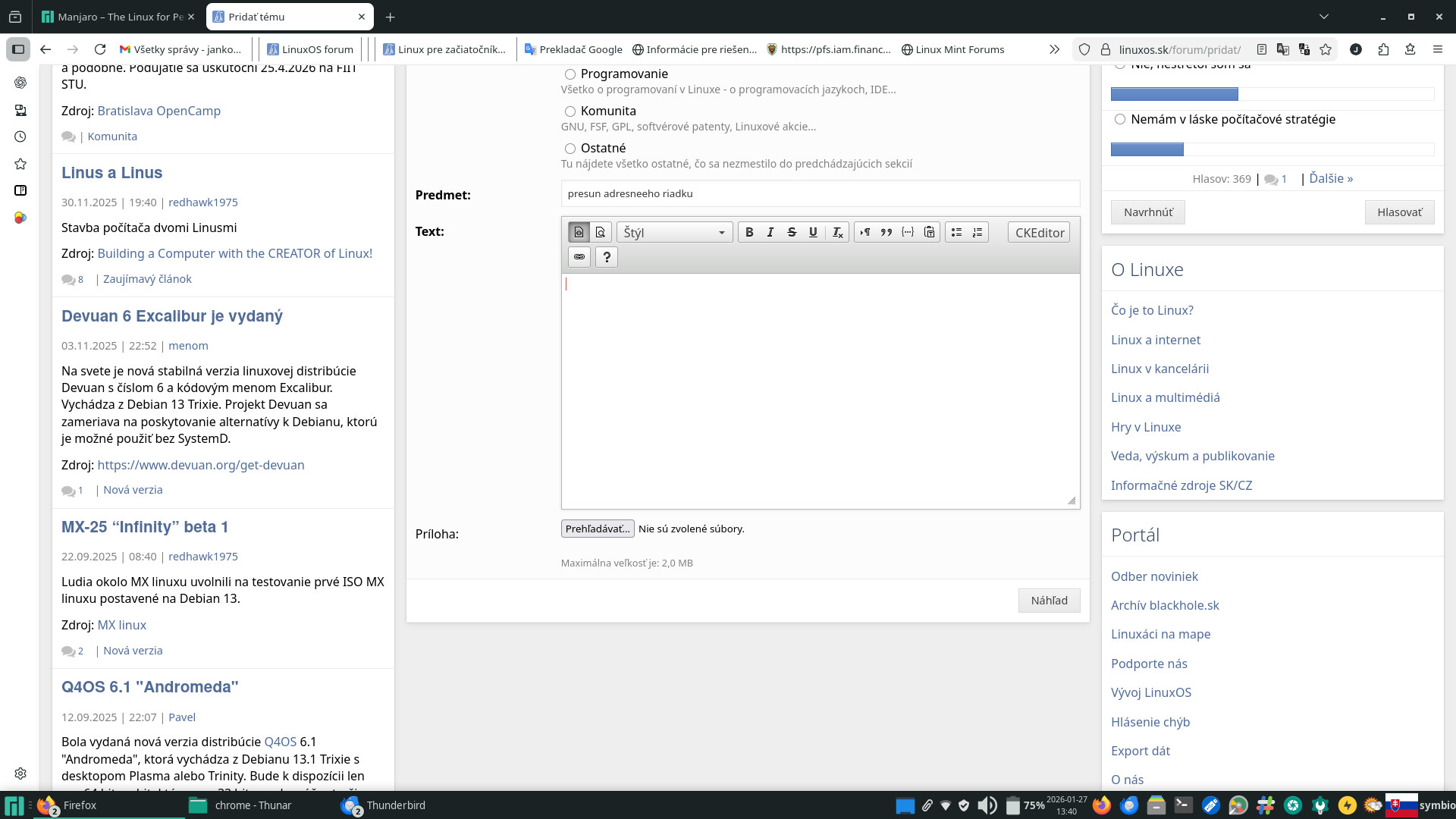Screen dimensions: 1456x819
Task: Click the remove formatting icon
Action: [837, 233]
